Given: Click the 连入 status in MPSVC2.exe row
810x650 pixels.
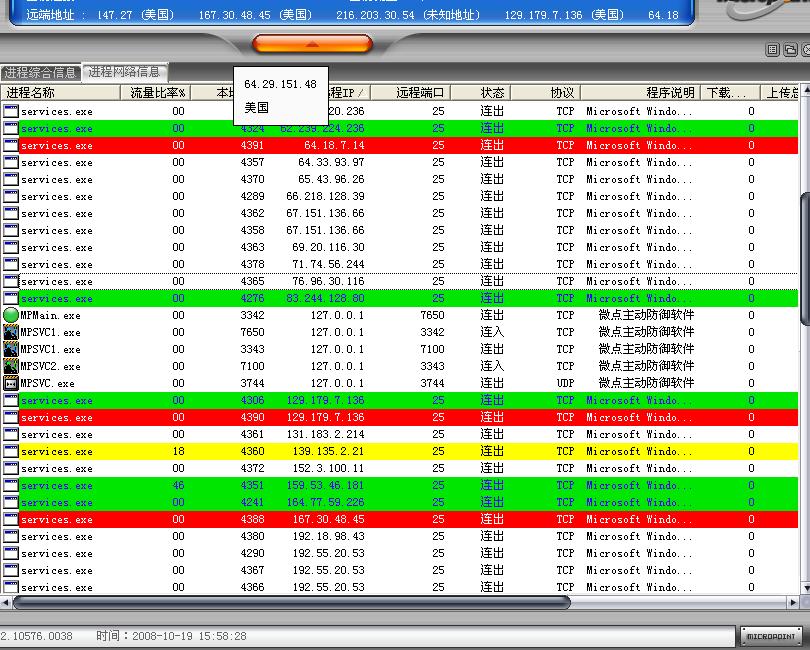Looking at the screenshot, I should click(x=492, y=366).
